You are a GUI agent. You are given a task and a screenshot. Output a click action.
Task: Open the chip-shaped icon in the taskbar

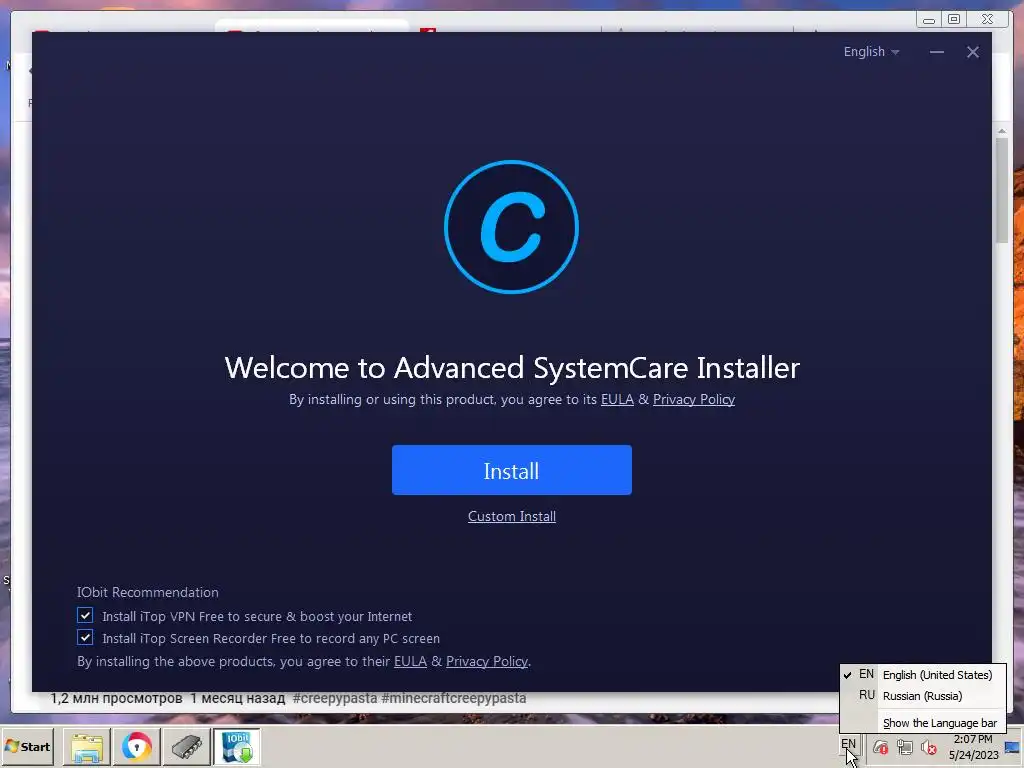coord(186,747)
